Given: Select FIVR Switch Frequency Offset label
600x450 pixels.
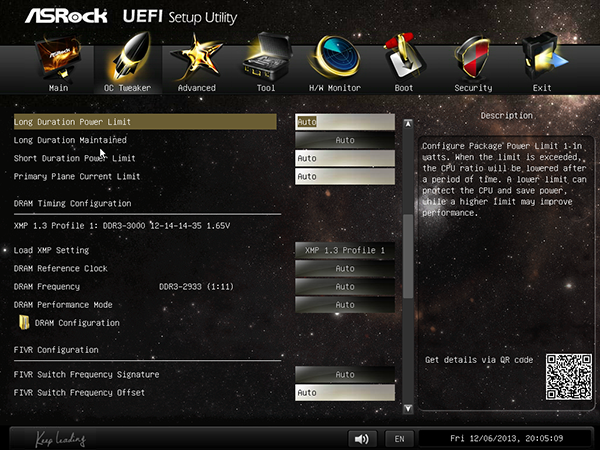Looking at the screenshot, I should (79, 393).
